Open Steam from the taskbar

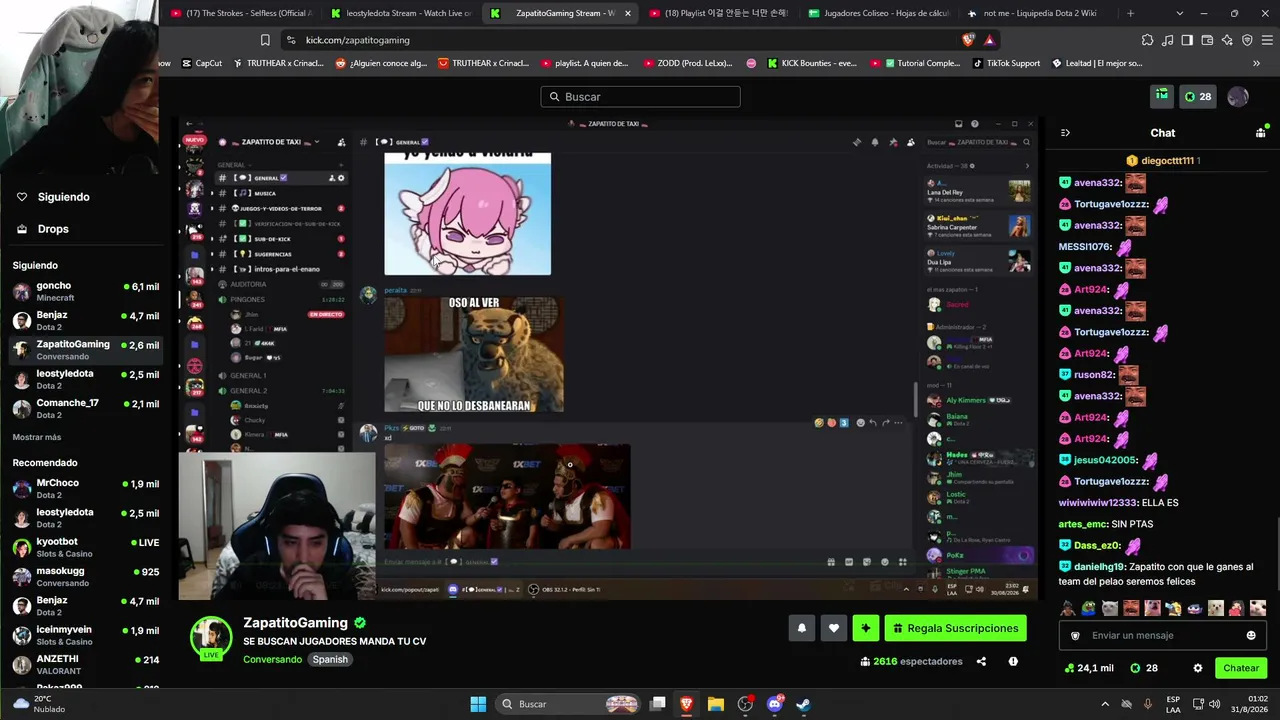[x=803, y=704]
